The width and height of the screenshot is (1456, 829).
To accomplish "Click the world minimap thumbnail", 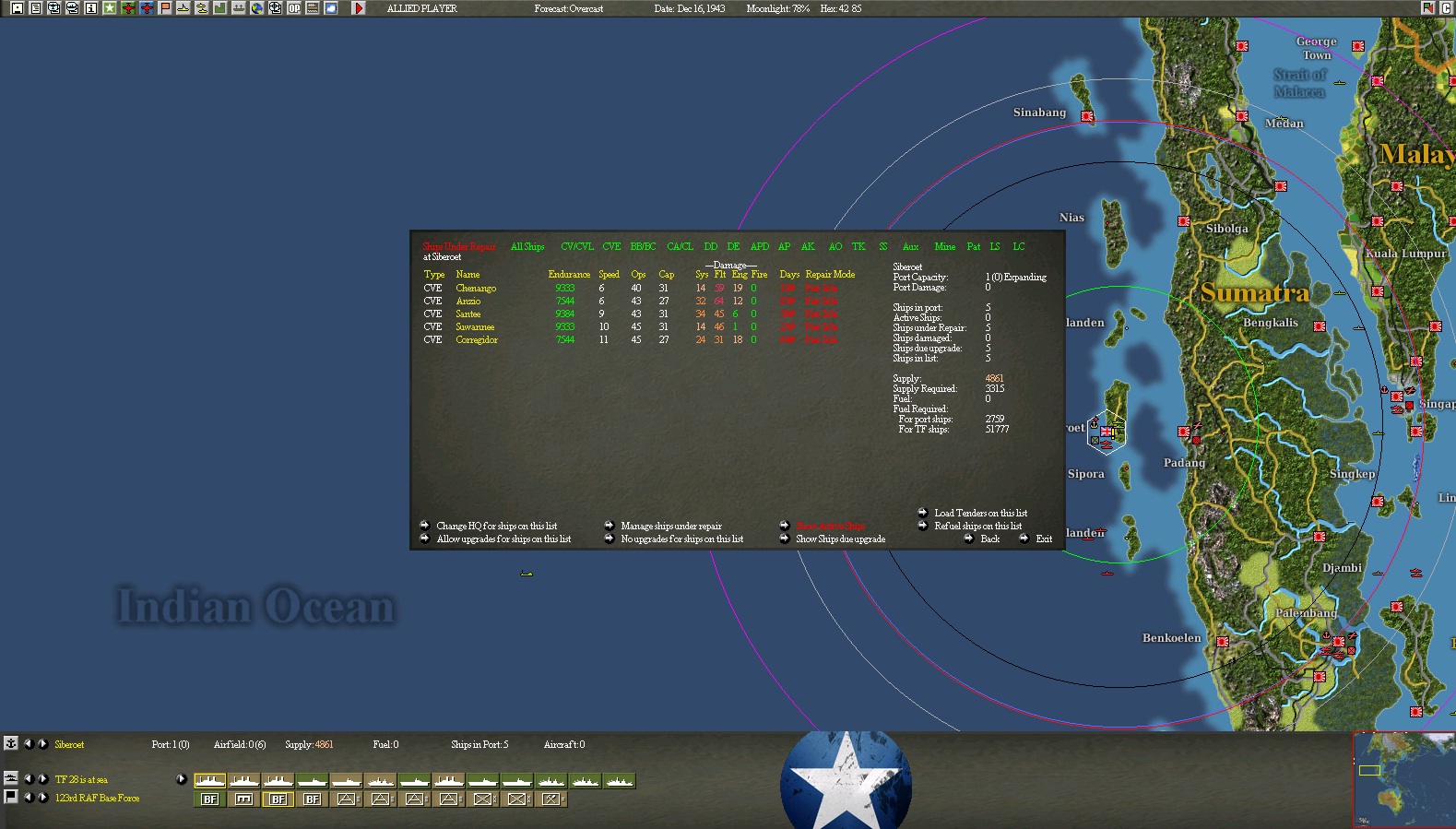I will coord(1403,779).
